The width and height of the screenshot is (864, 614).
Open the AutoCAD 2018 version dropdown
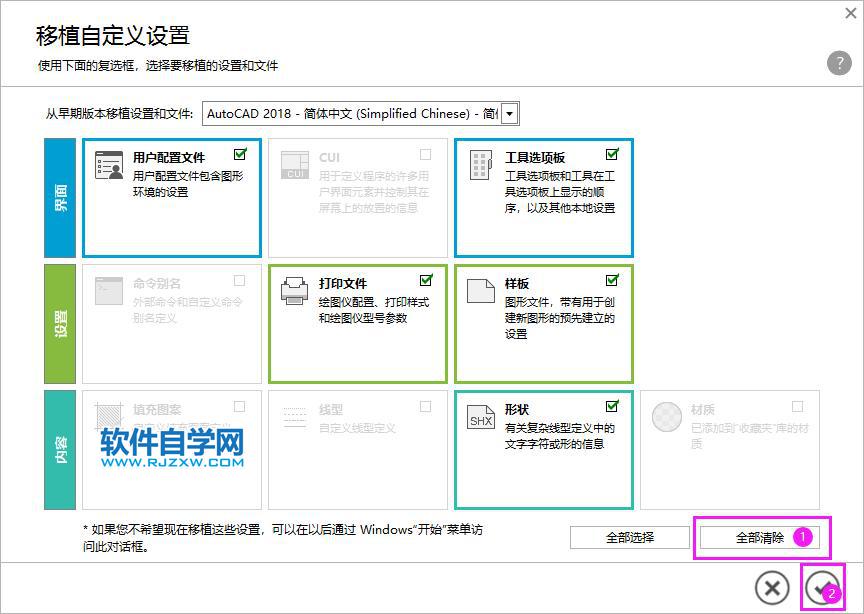511,113
